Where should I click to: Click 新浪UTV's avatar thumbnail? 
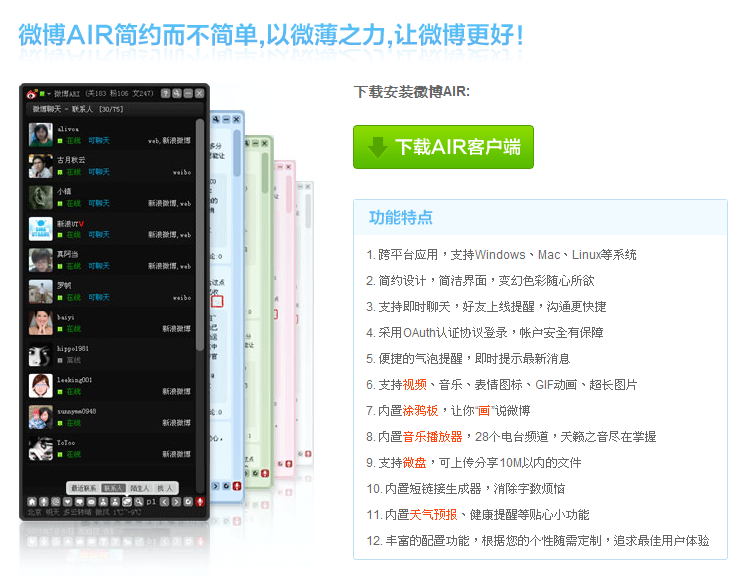[x=40, y=229]
